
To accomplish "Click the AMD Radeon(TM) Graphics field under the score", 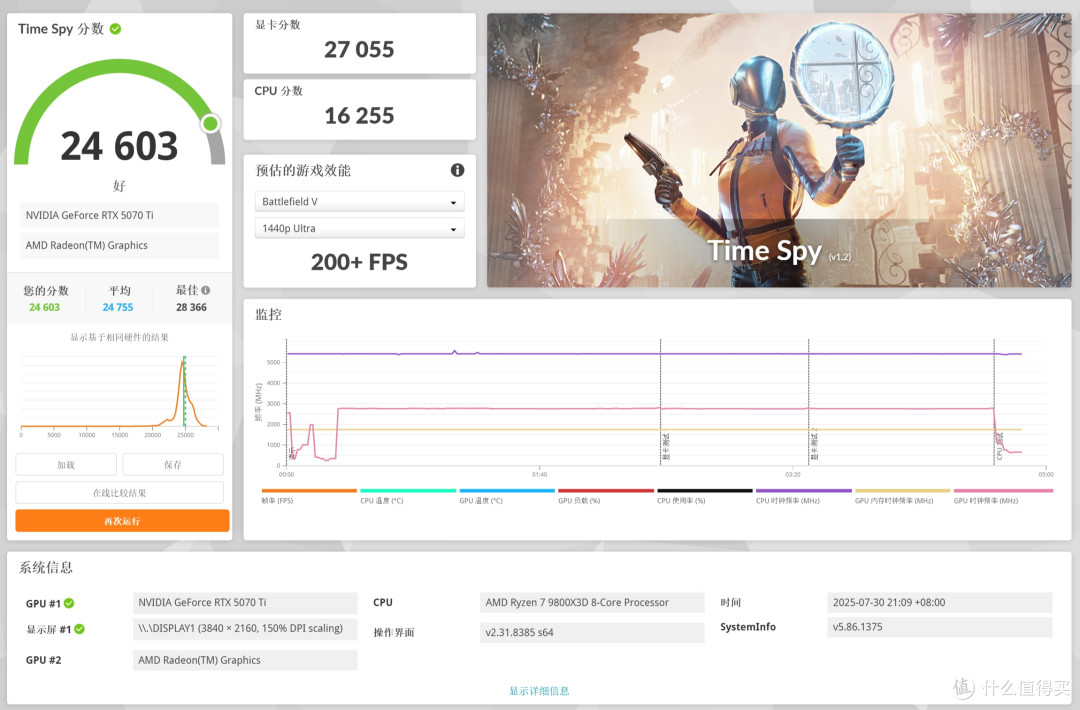I will (120, 245).
